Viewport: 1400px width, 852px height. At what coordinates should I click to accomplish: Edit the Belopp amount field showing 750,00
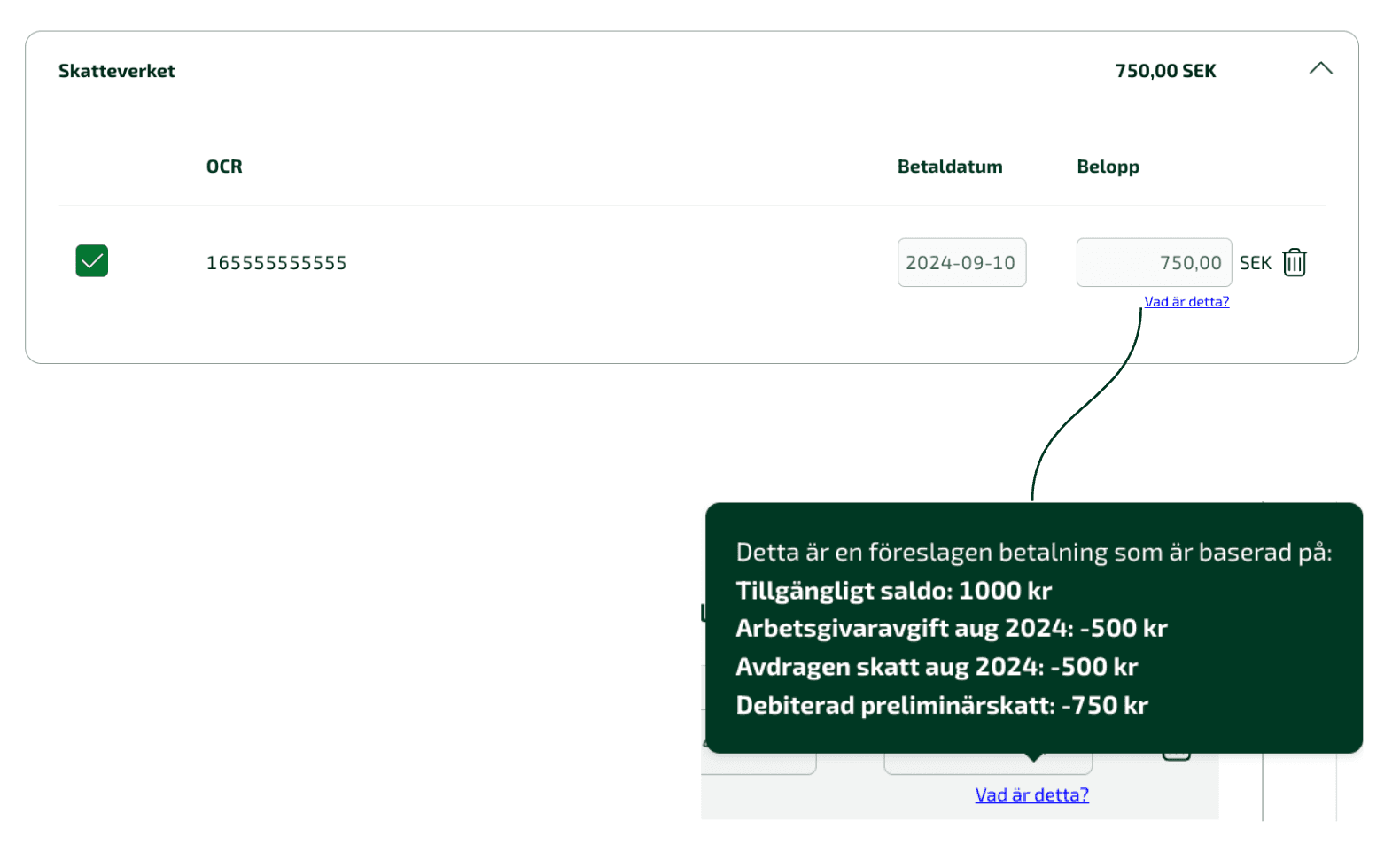(x=1154, y=262)
